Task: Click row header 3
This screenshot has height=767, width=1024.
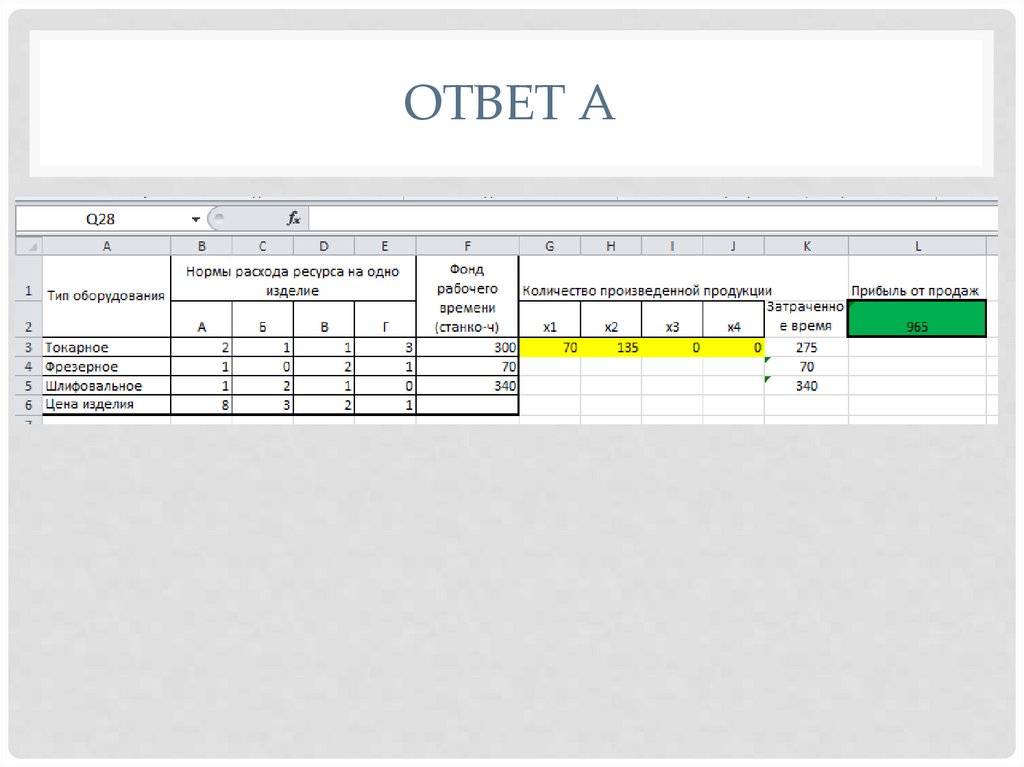Action: click(x=29, y=348)
